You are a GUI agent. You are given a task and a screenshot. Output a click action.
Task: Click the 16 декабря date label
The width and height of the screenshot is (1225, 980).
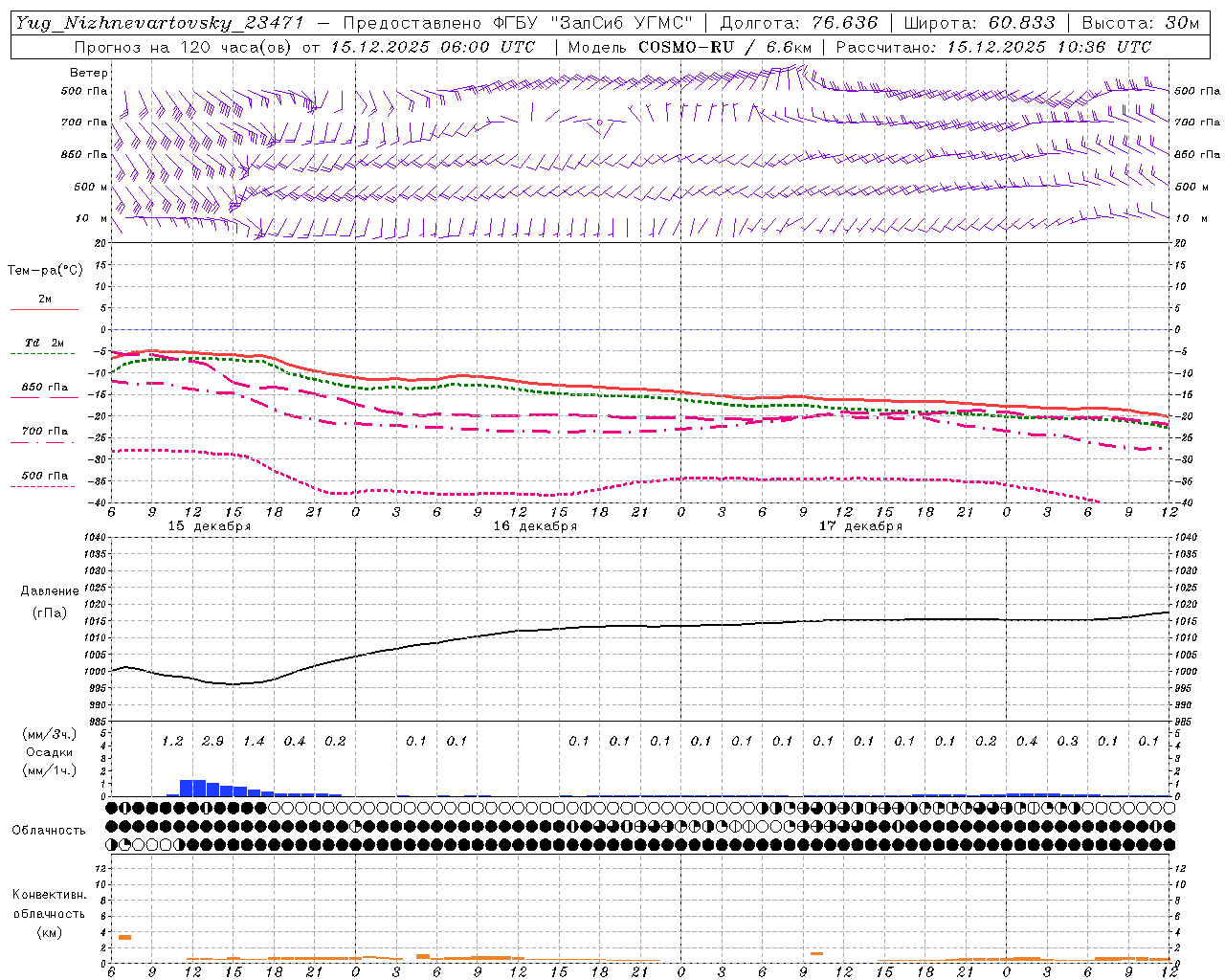535,526
